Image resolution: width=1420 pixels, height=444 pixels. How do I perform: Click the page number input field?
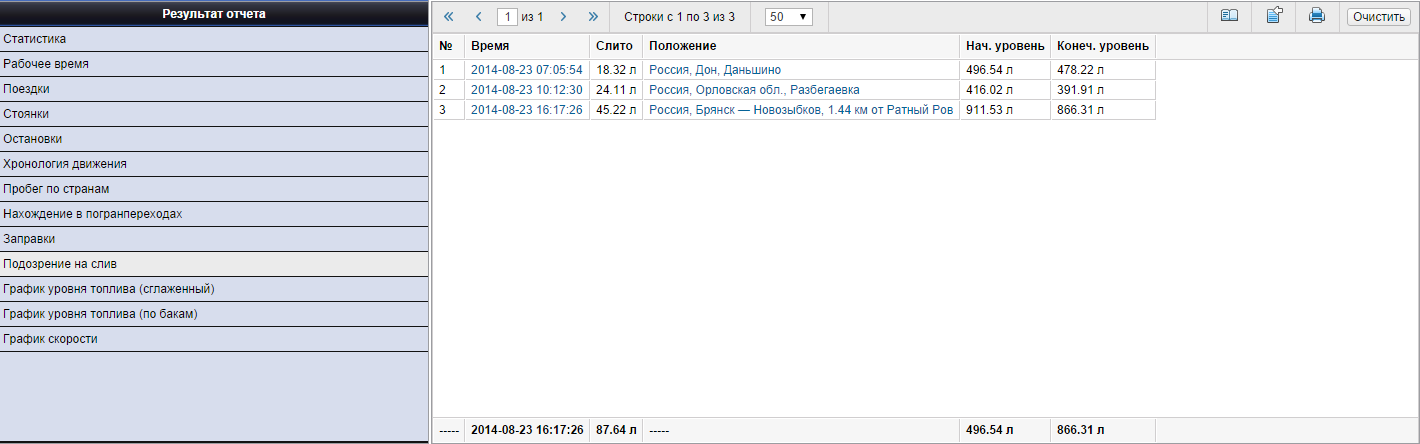pyautogui.click(x=507, y=17)
